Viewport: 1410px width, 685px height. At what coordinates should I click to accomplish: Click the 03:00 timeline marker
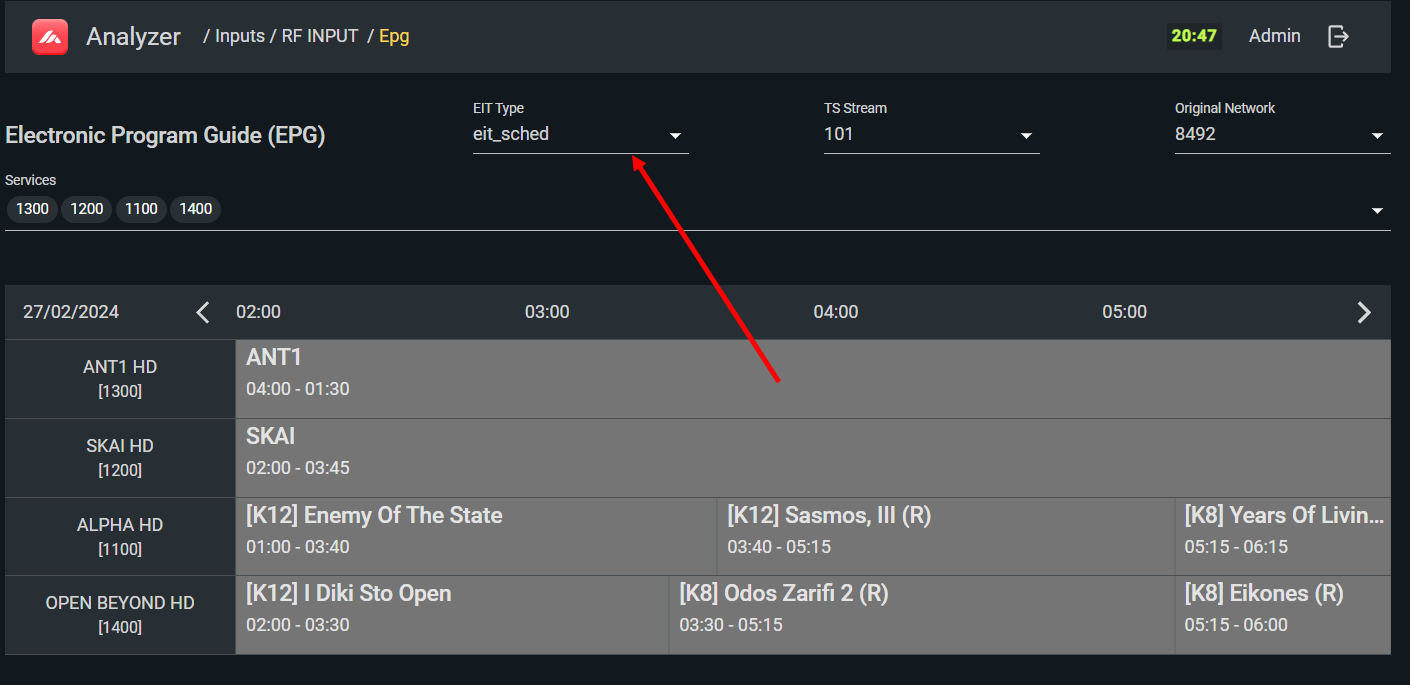click(547, 312)
